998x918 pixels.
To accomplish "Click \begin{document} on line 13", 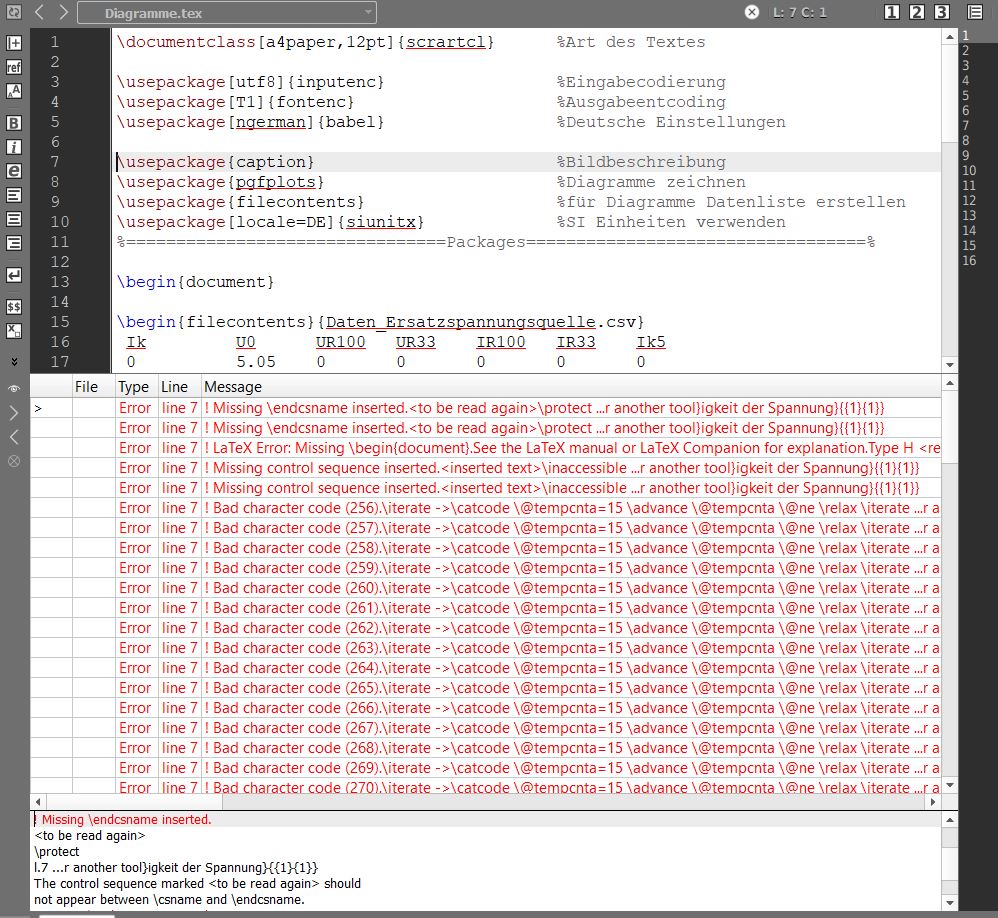I will (195, 282).
